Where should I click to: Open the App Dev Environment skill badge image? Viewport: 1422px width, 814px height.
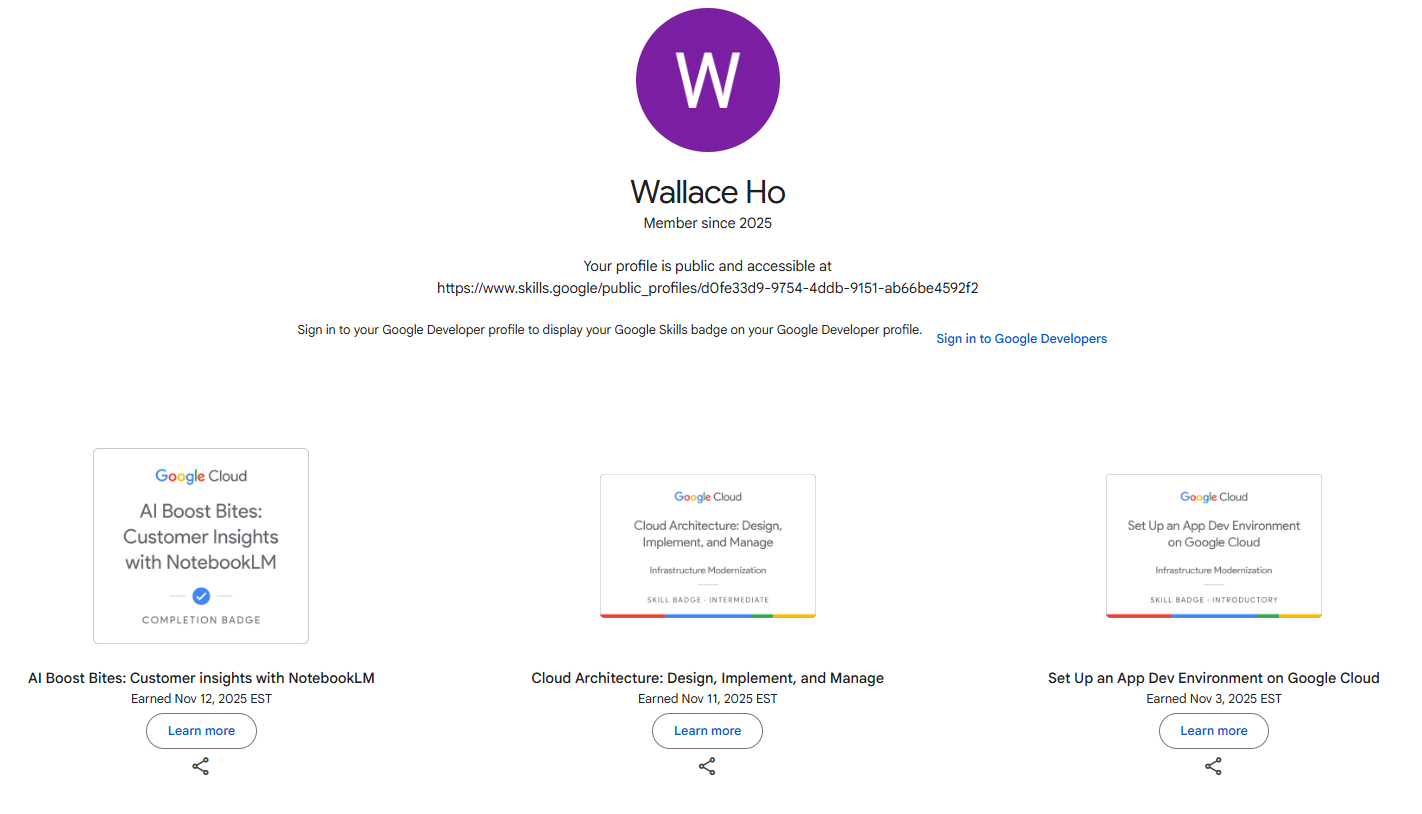(1213, 546)
